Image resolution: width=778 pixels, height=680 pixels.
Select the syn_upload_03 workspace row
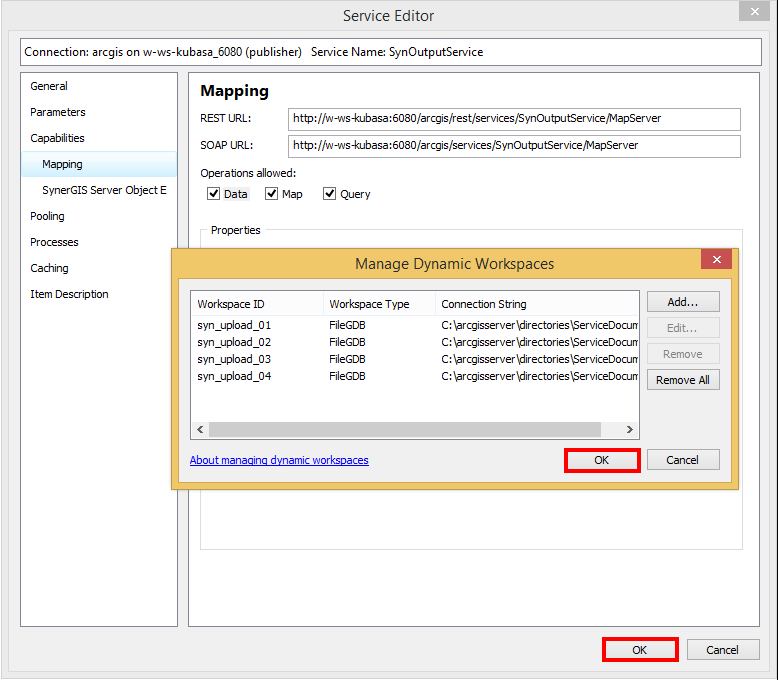coord(415,359)
